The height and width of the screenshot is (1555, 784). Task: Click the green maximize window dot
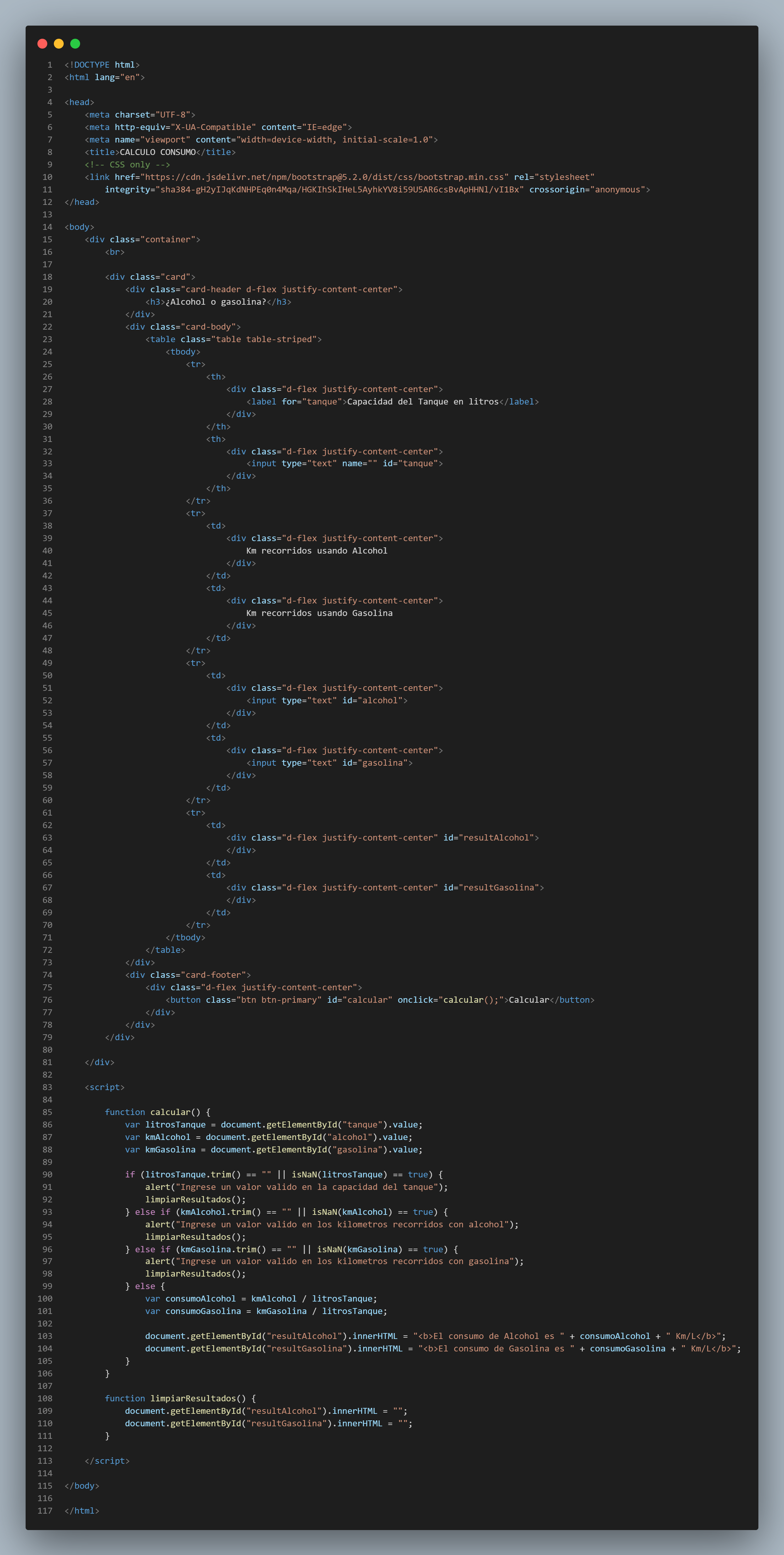75,43
